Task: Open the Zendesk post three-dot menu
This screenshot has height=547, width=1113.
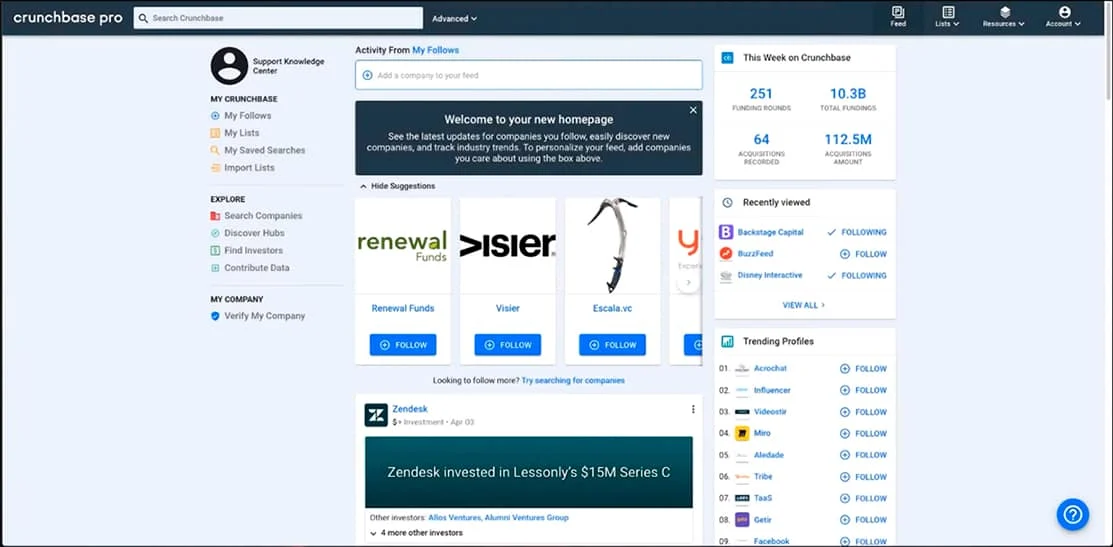Action: 693,409
